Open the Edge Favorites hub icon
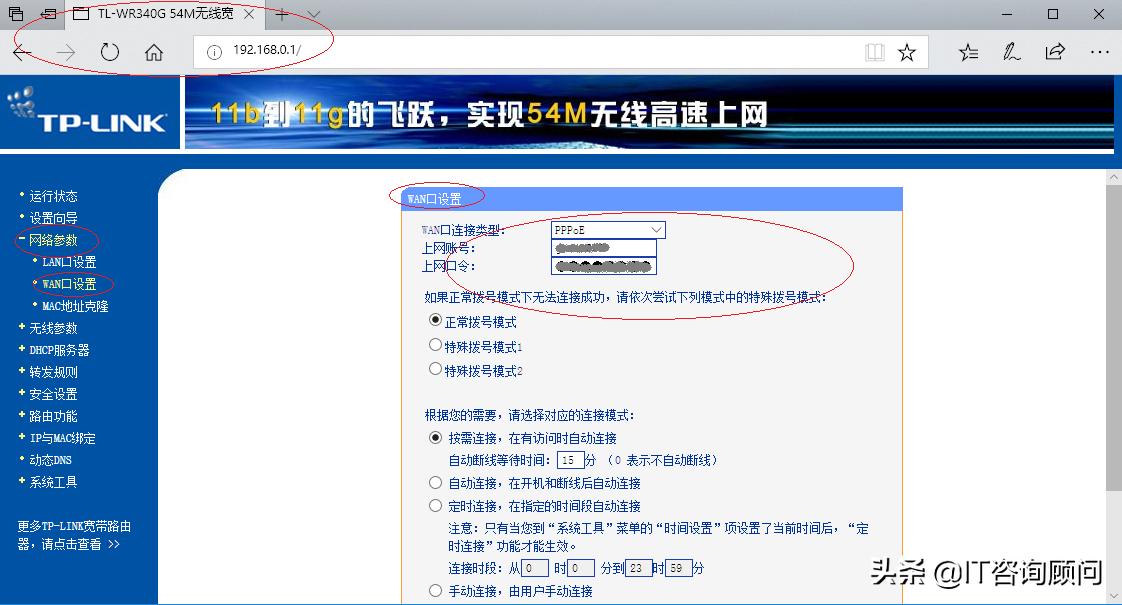1122x605 pixels. pos(968,52)
